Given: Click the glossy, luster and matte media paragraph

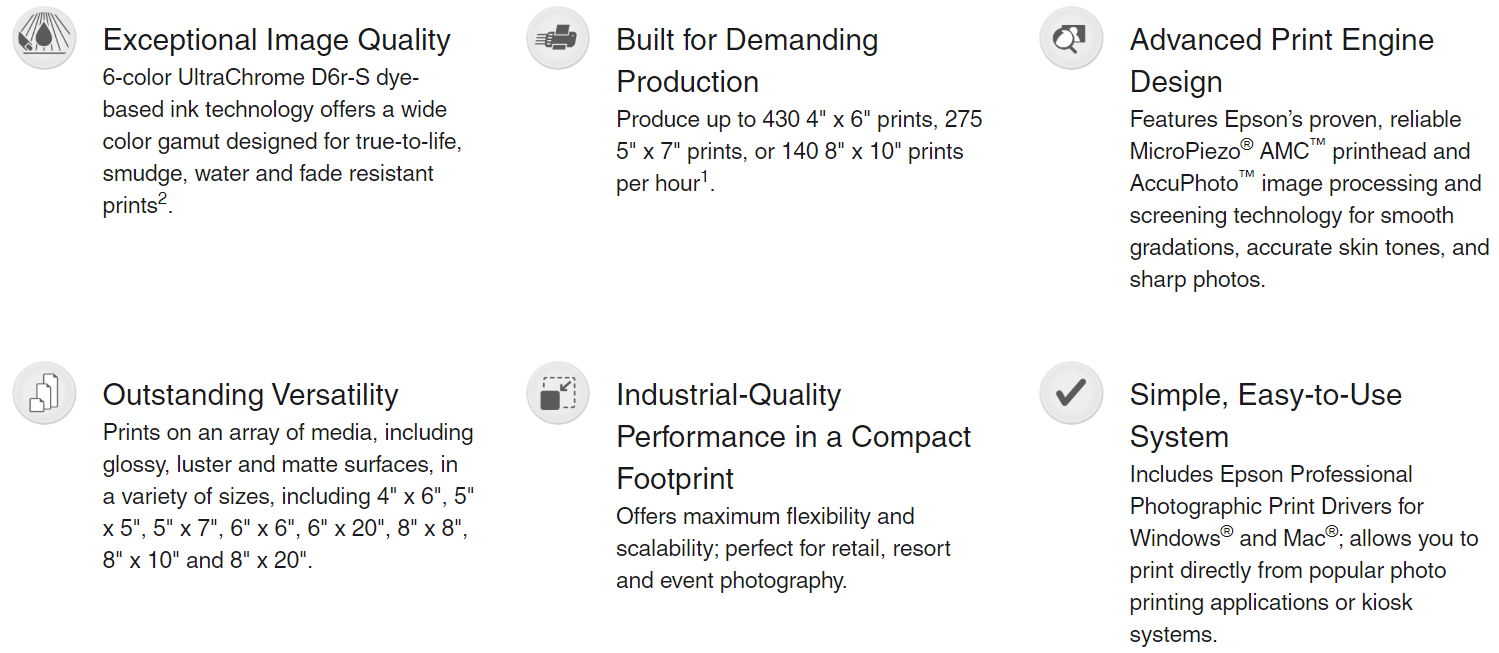Looking at the screenshot, I should pyautogui.click(x=288, y=497).
